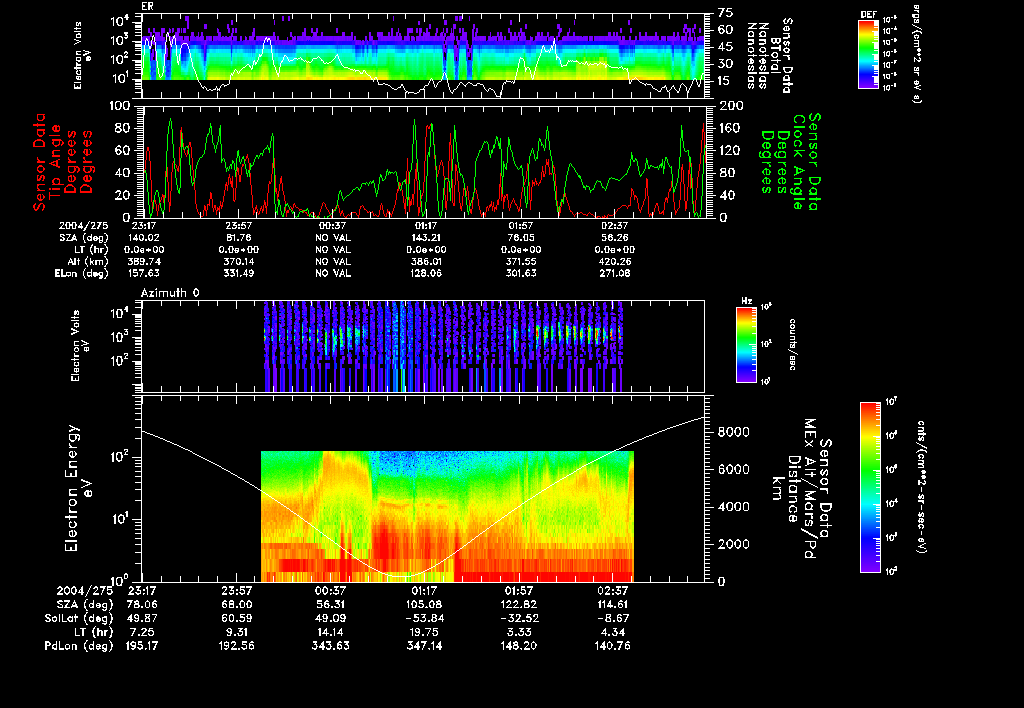This screenshot has height=708, width=1024.
Task: Click the 'SolLat (deg)' row label
Action: pos(78,618)
